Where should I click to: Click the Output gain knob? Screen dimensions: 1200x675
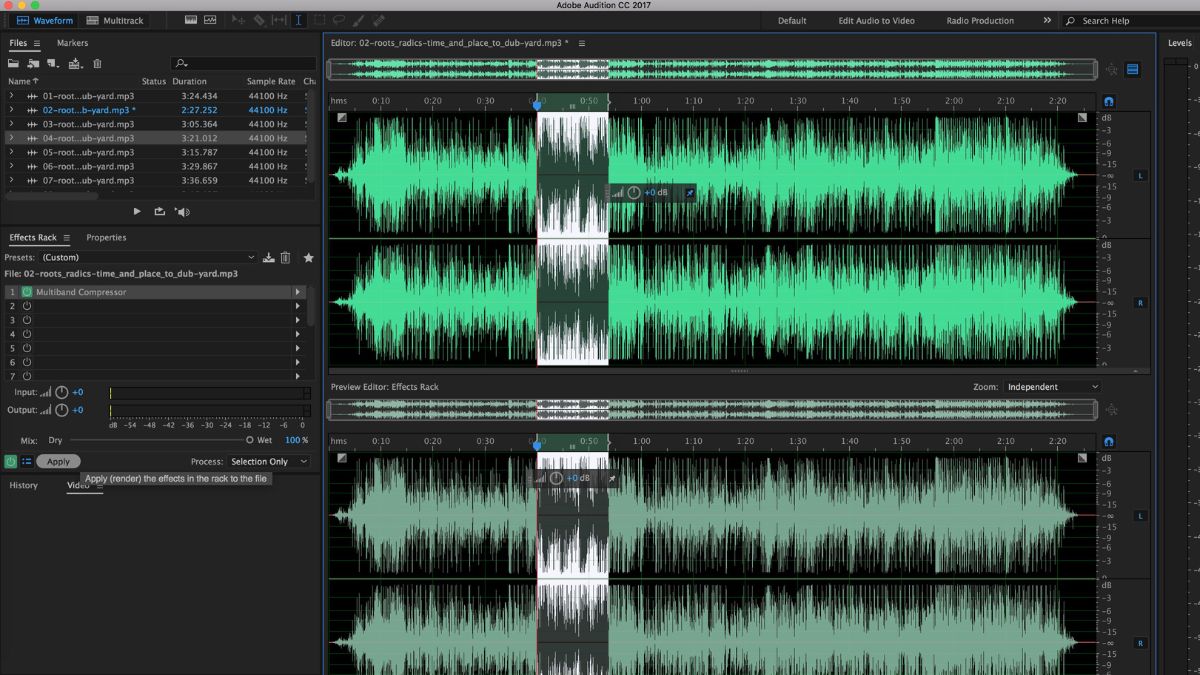[62, 410]
